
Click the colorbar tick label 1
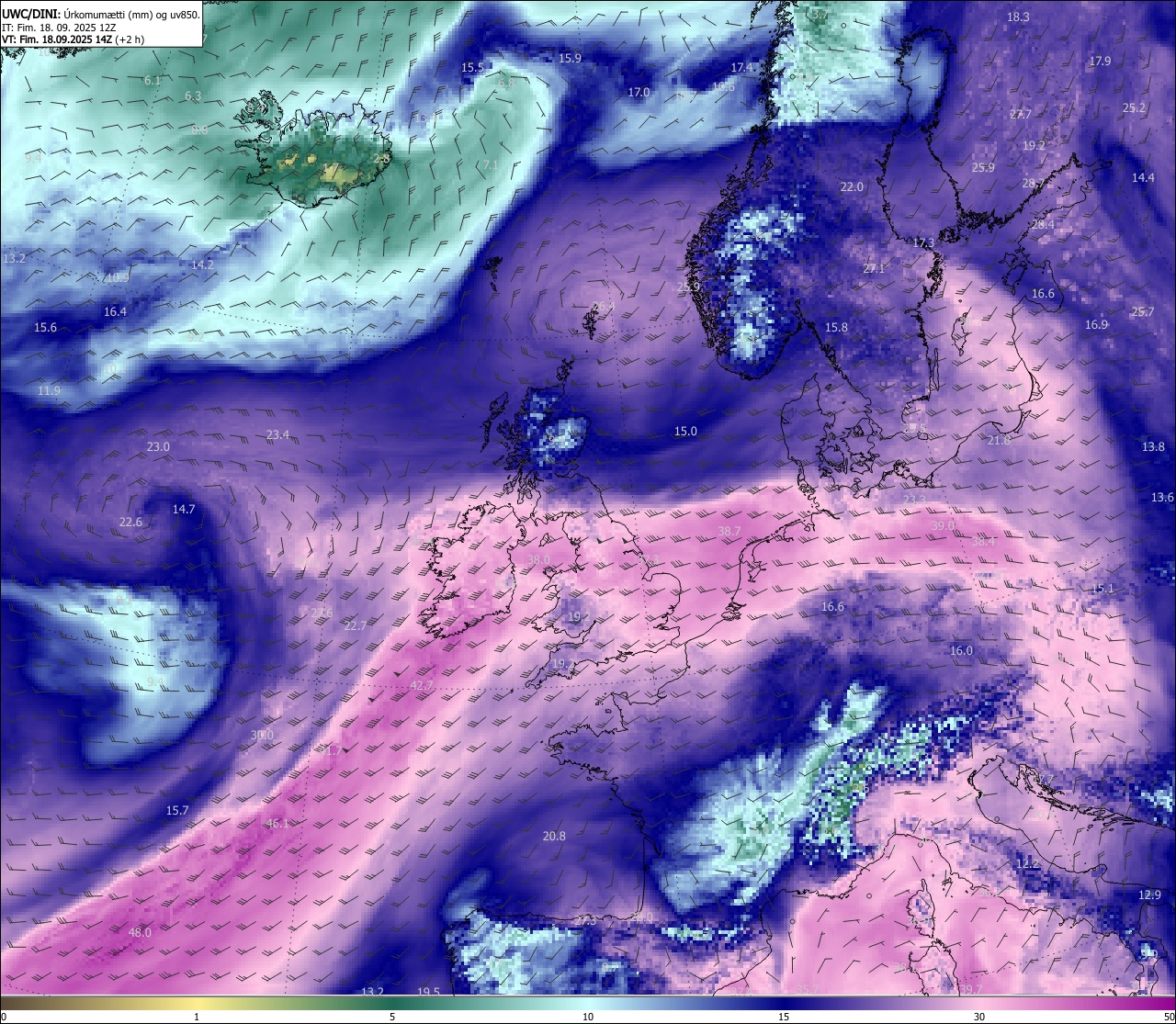coord(197,1017)
